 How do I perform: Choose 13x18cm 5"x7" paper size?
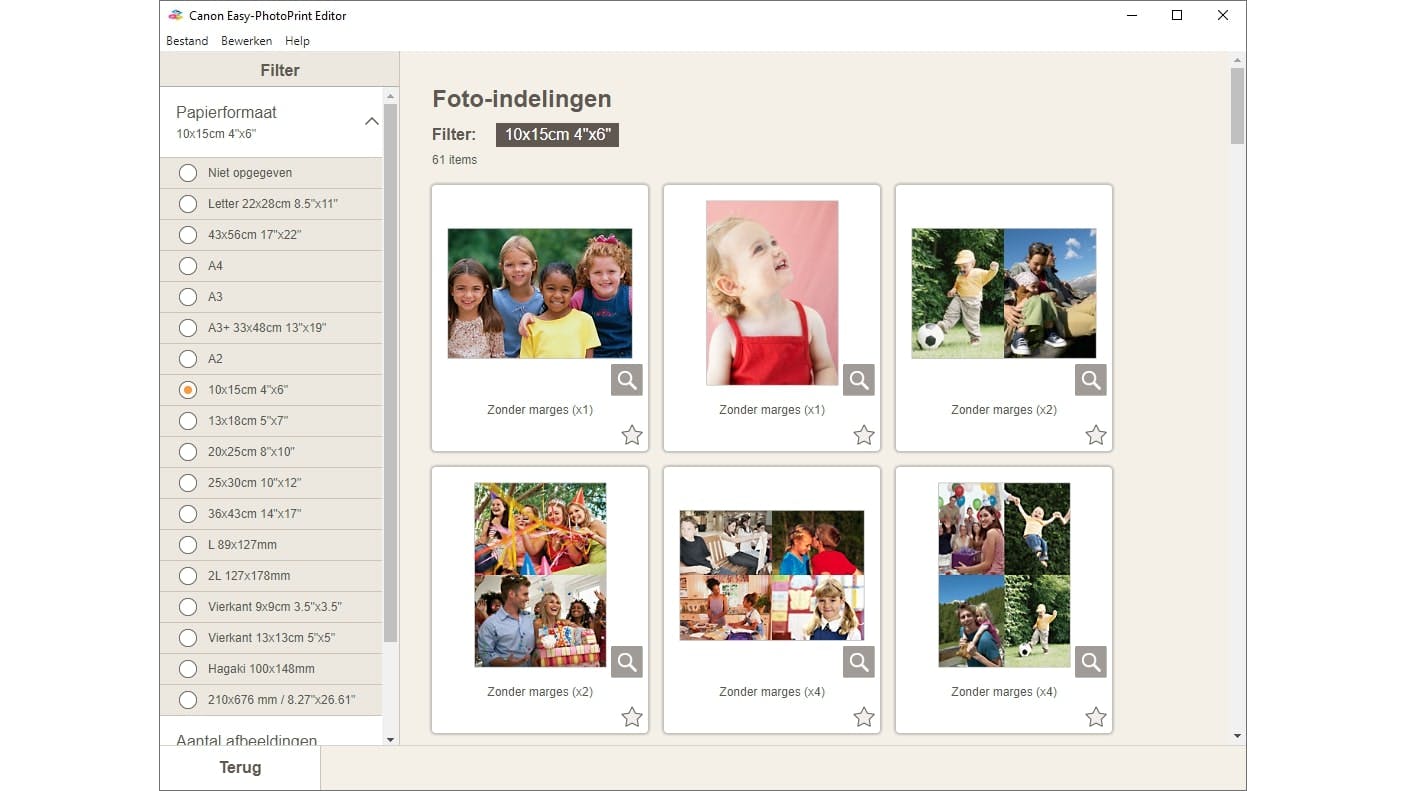(x=271, y=421)
